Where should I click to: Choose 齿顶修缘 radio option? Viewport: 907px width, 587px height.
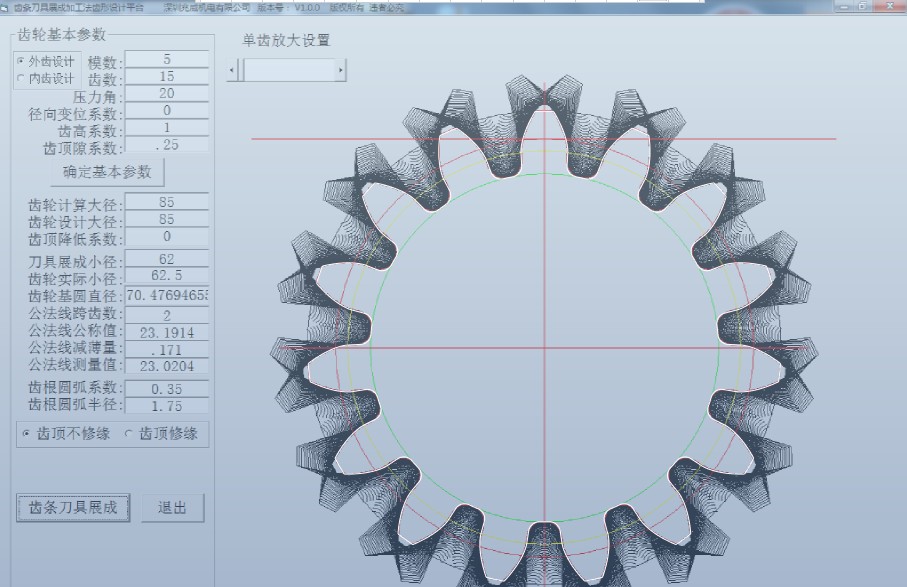point(163,433)
